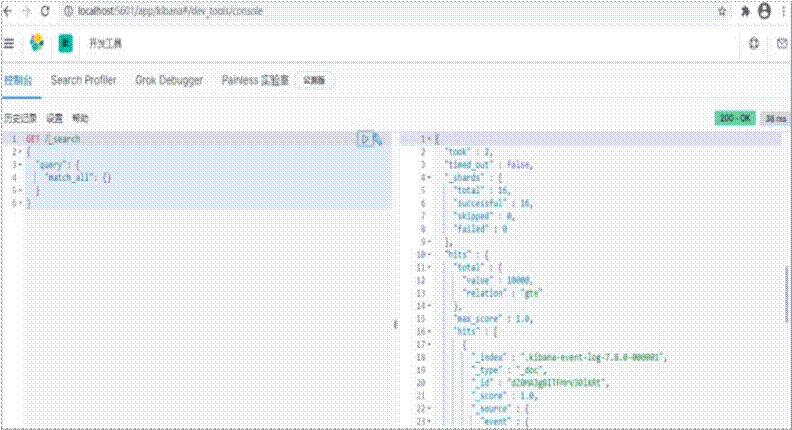Screen dimensions: 792x430
Task: Click the "took" : 2 response line
Action: (x=468, y=152)
